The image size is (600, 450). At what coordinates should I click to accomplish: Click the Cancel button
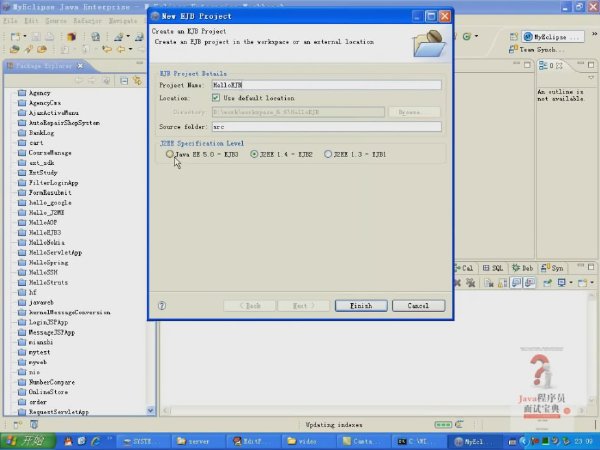pos(418,305)
